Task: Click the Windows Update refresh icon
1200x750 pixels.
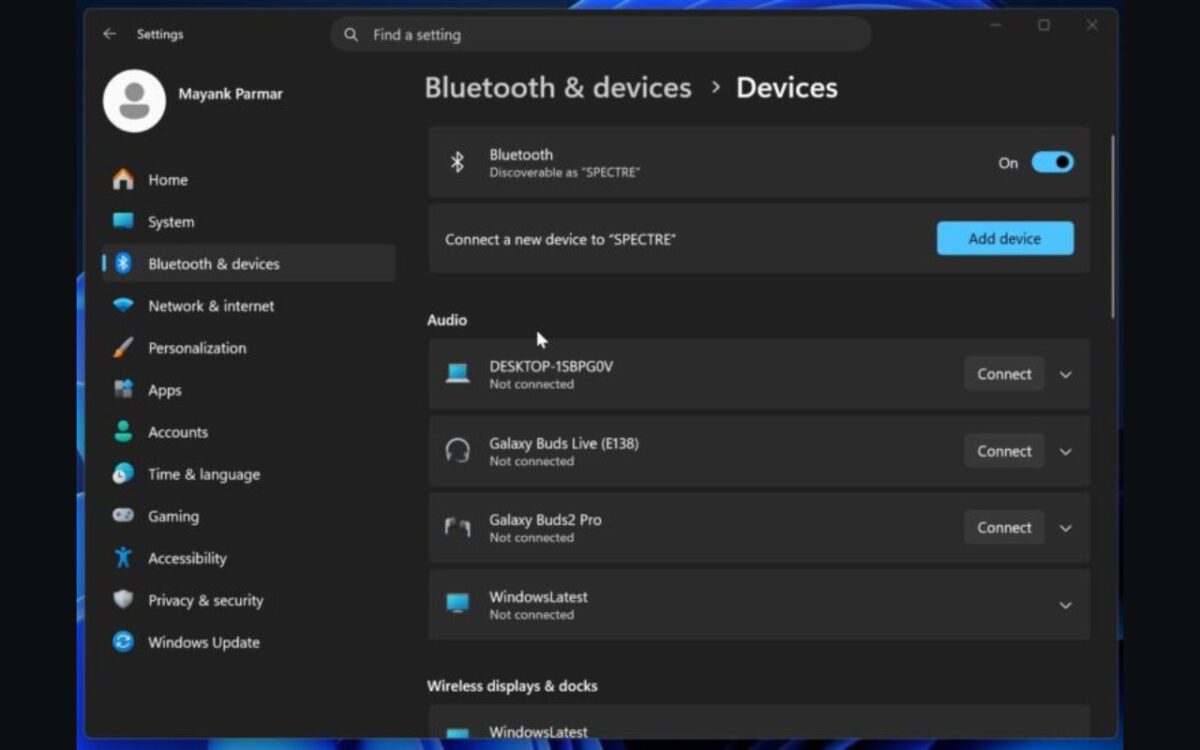Action: pos(123,642)
